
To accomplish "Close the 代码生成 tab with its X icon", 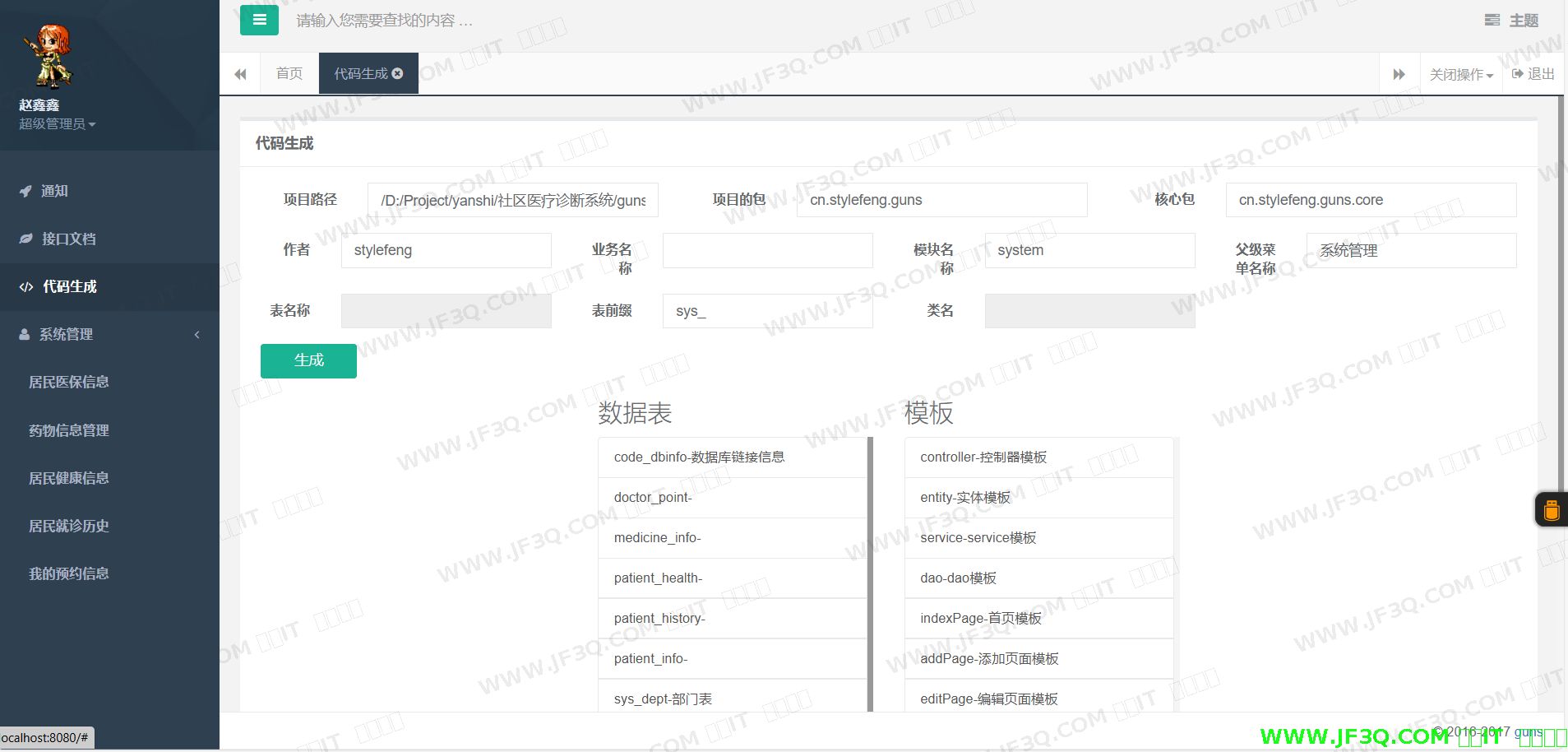I will pyautogui.click(x=398, y=73).
